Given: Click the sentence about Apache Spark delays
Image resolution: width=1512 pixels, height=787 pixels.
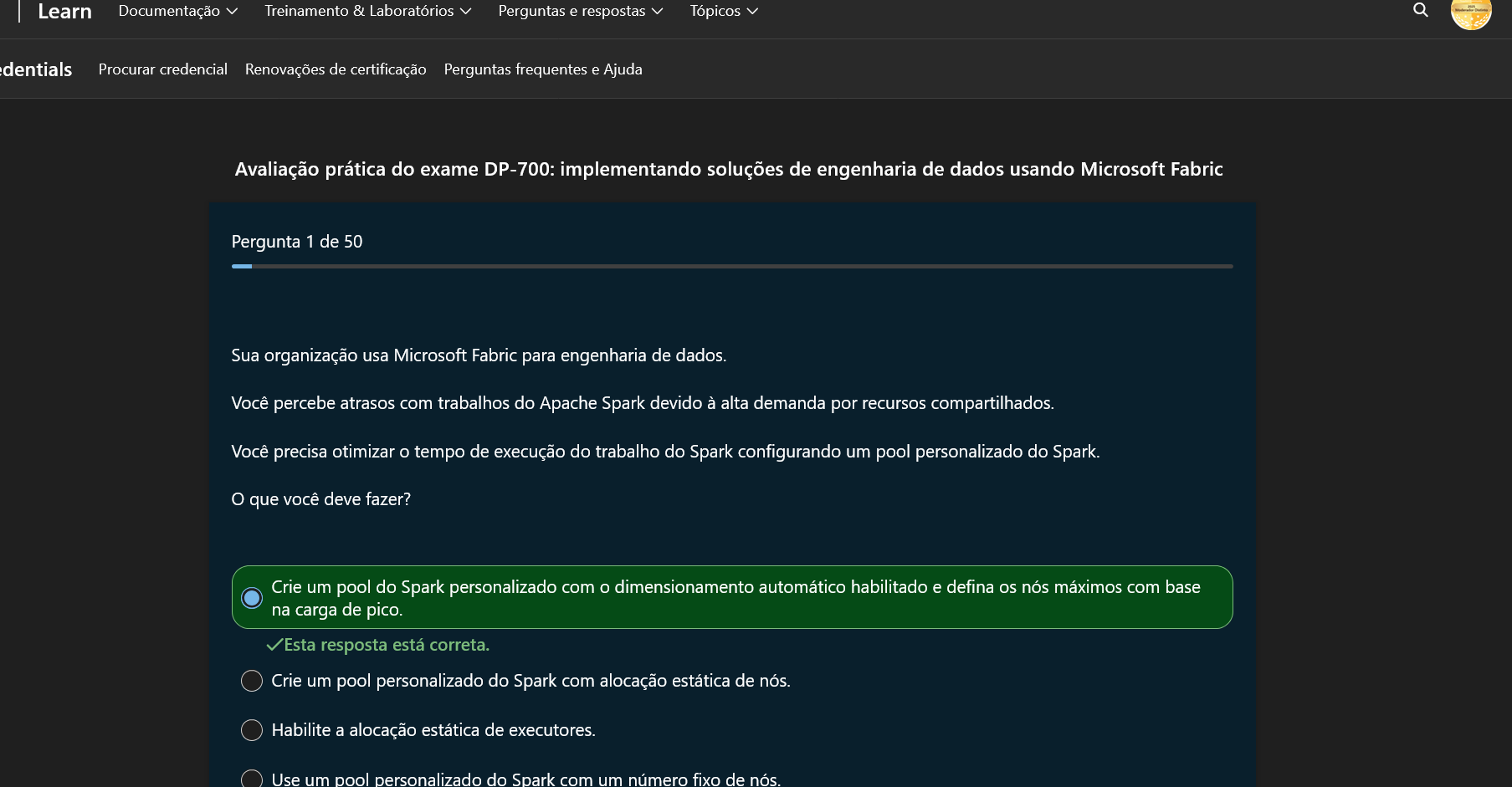Looking at the screenshot, I should 643,403.
